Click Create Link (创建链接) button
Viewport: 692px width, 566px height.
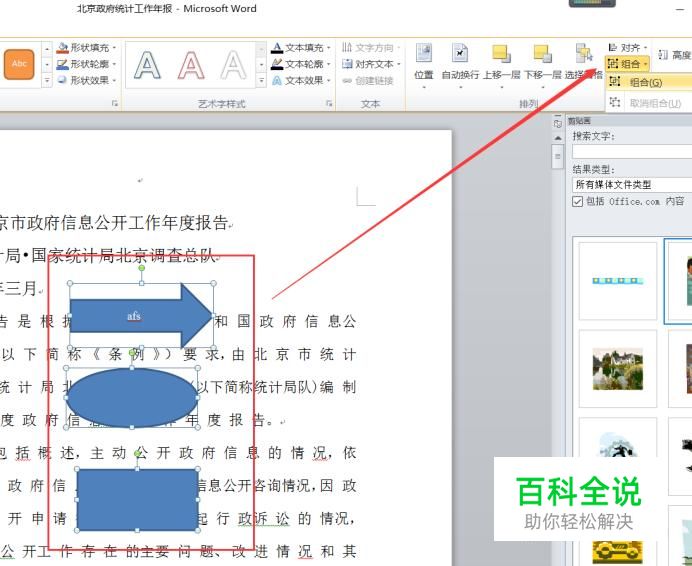pyautogui.click(x=368, y=81)
